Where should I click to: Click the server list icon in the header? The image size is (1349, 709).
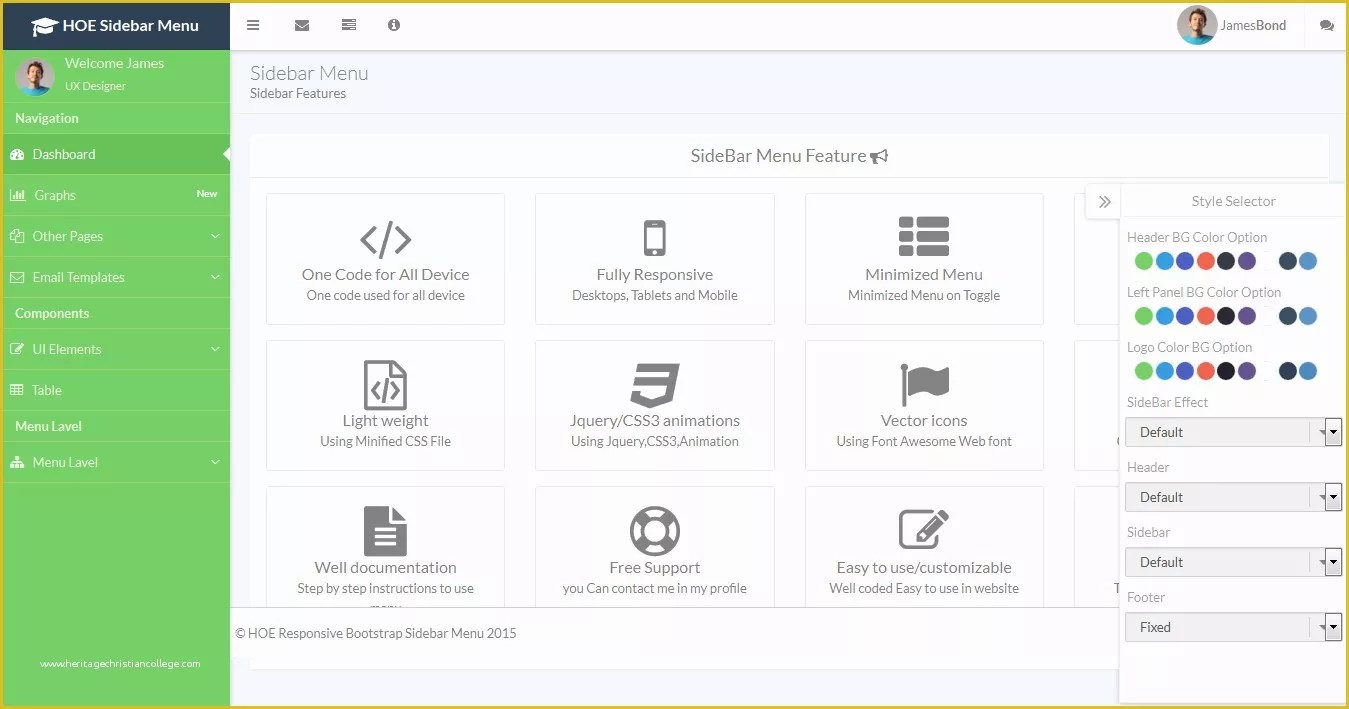coord(348,25)
